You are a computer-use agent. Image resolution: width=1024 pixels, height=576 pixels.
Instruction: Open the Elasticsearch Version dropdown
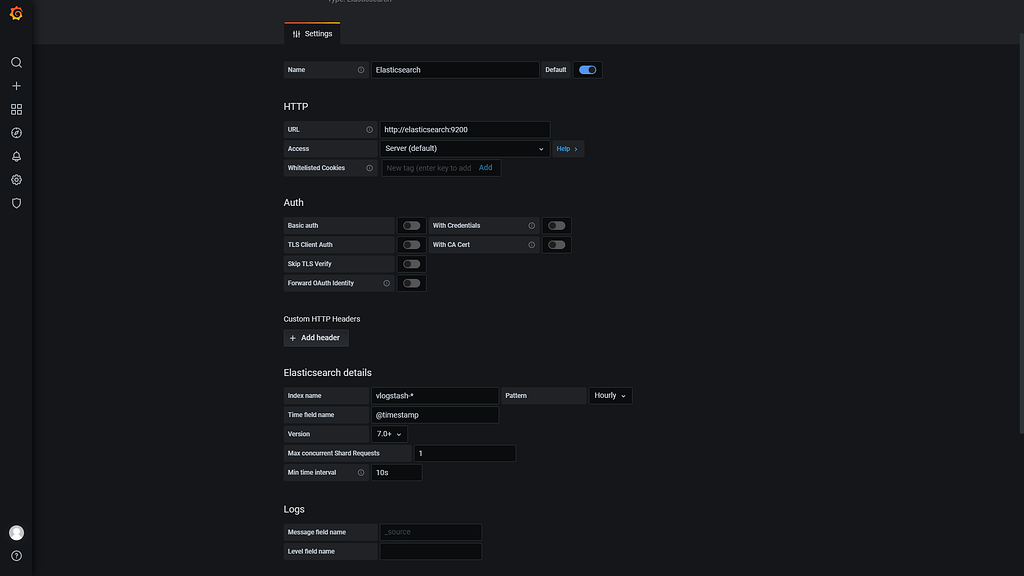tap(388, 433)
